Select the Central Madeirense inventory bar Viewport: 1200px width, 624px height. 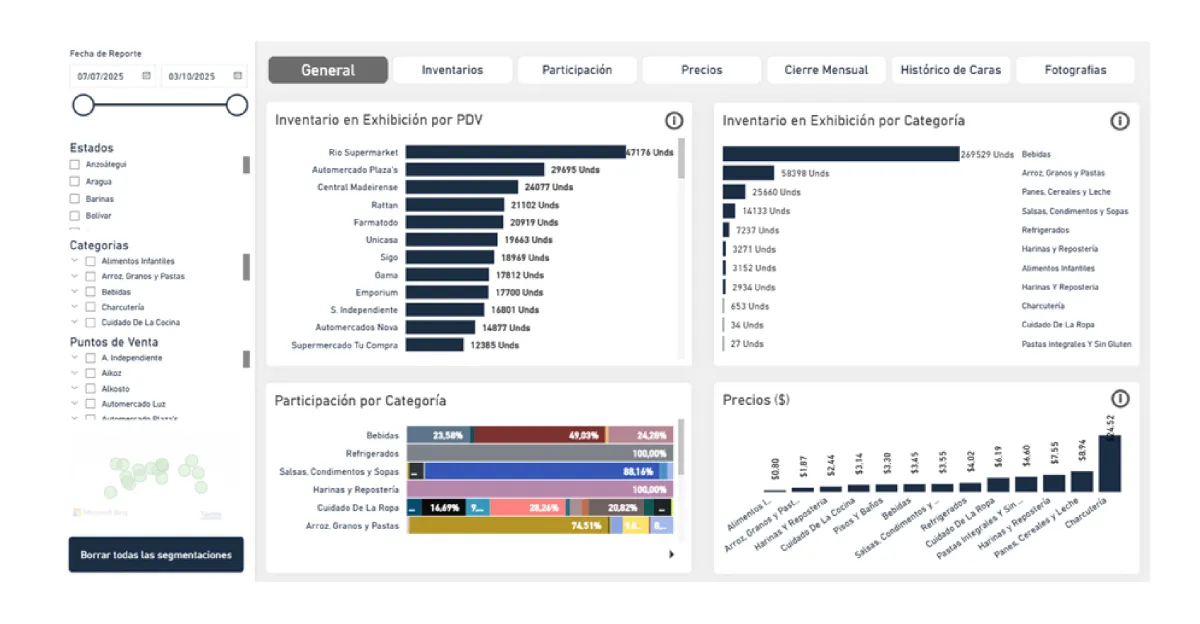(462, 187)
